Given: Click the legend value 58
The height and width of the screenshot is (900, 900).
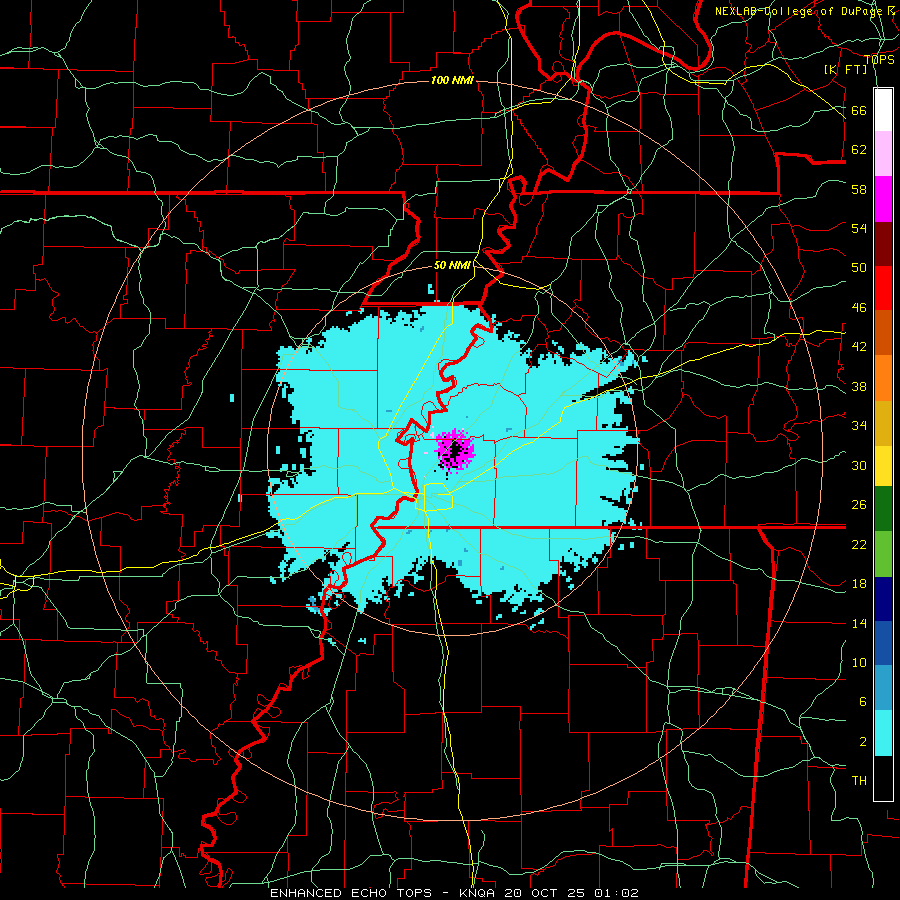Looking at the screenshot, I should coord(859,189).
